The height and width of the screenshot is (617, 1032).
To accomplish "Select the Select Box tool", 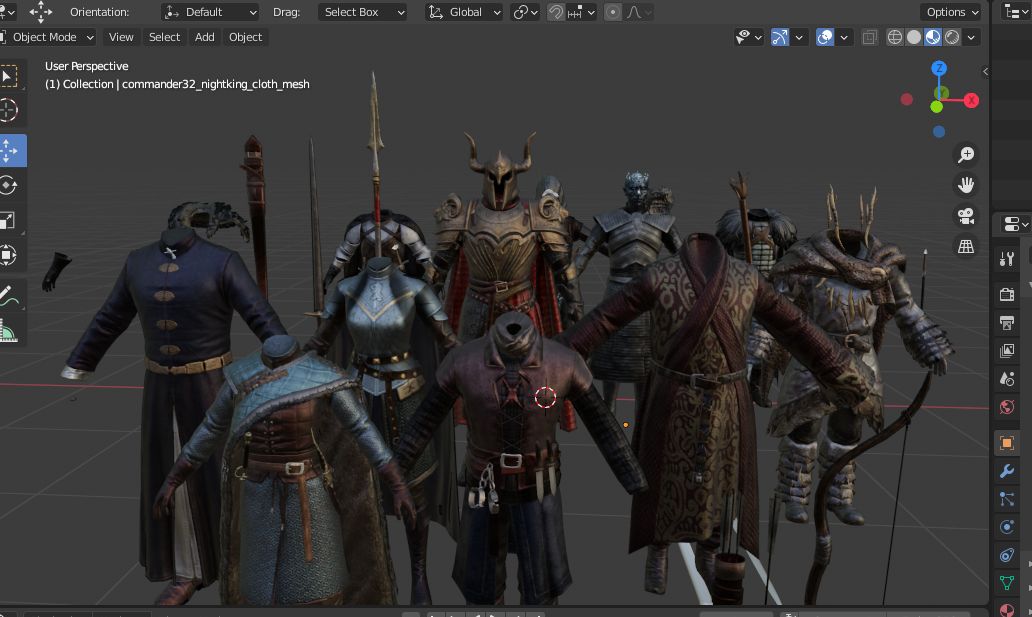I will coord(9,76).
